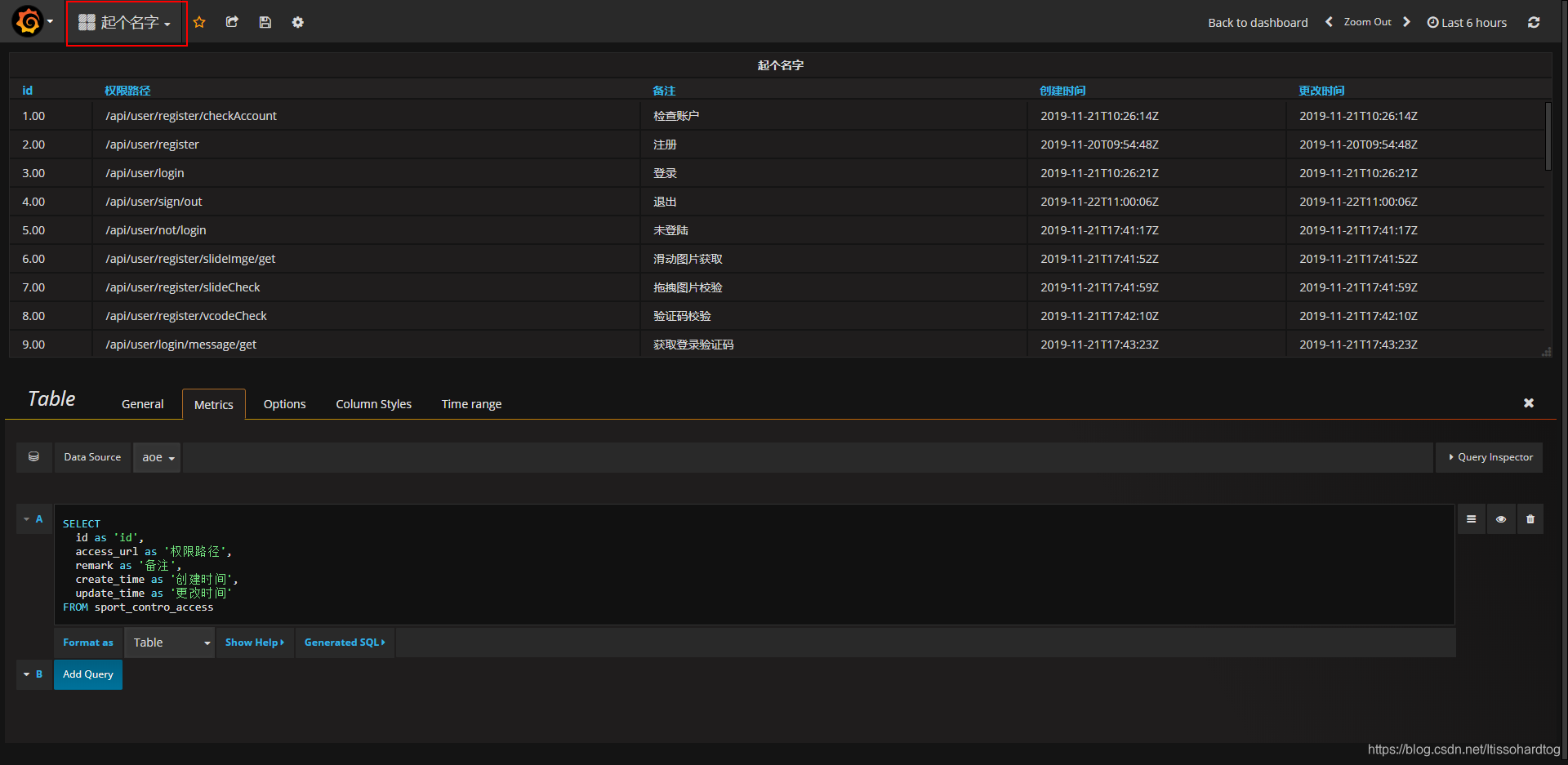The image size is (1568, 765).
Task: Click the Data Source label
Action: [92, 457]
